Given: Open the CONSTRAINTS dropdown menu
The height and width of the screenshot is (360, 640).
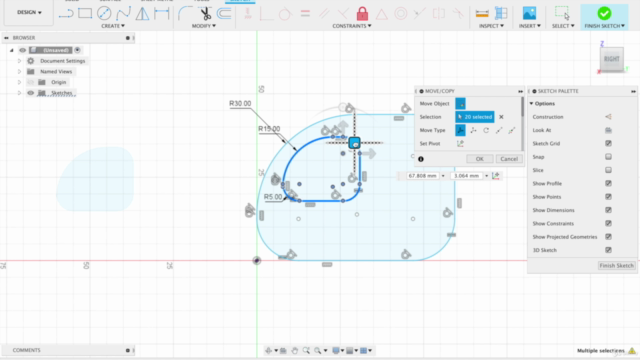Looking at the screenshot, I should point(352,26).
